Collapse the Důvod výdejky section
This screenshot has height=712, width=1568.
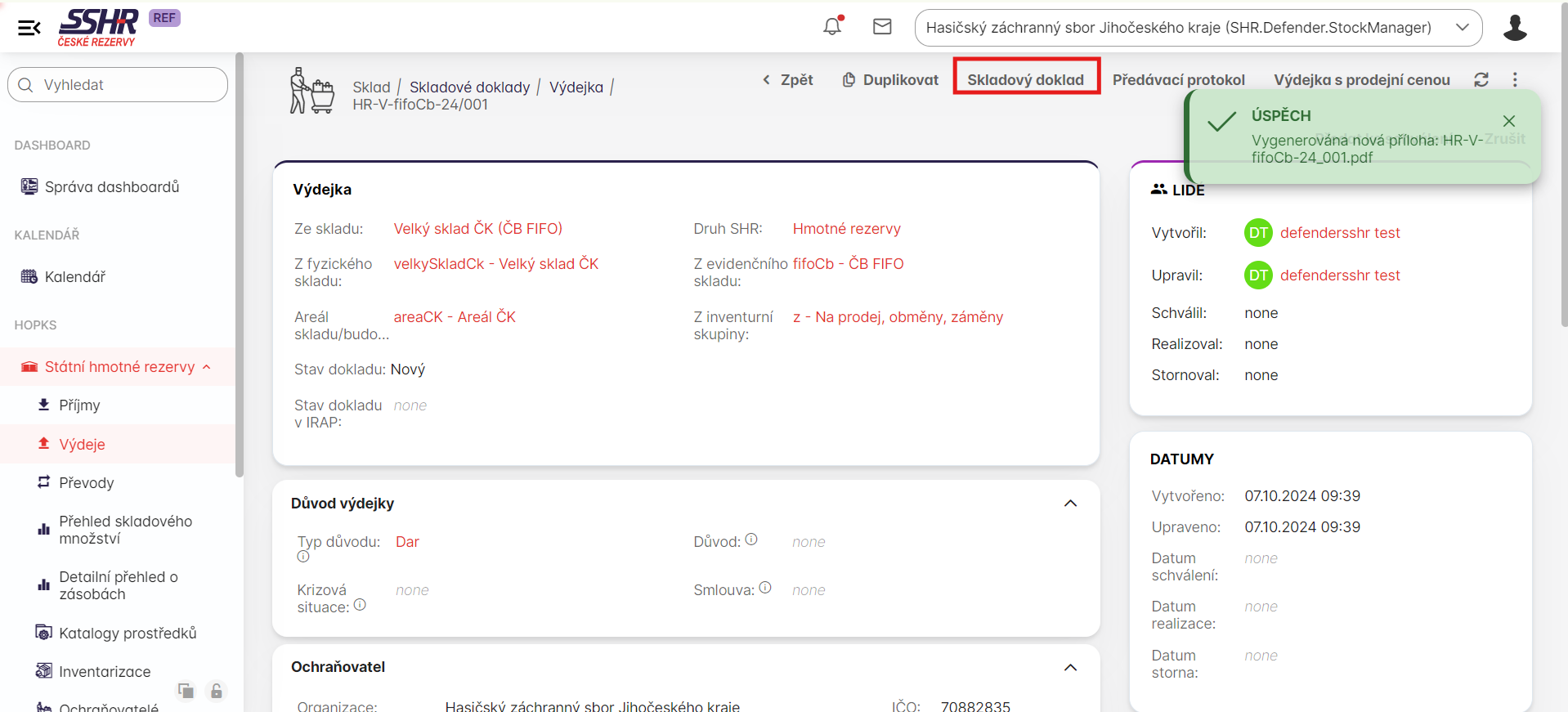[1070, 504]
